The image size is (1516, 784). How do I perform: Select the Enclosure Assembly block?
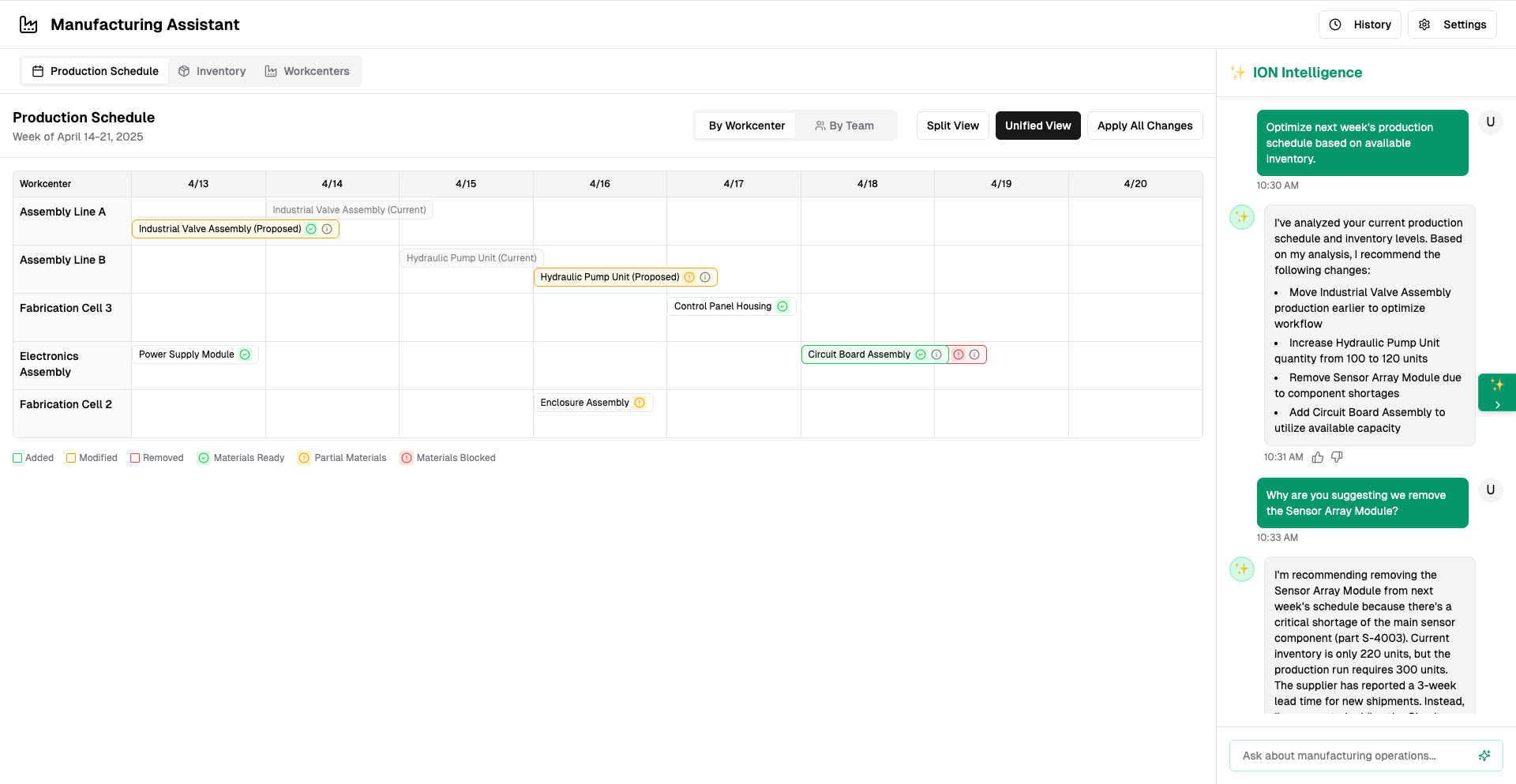pyautogui.click(x=593, y=403)
